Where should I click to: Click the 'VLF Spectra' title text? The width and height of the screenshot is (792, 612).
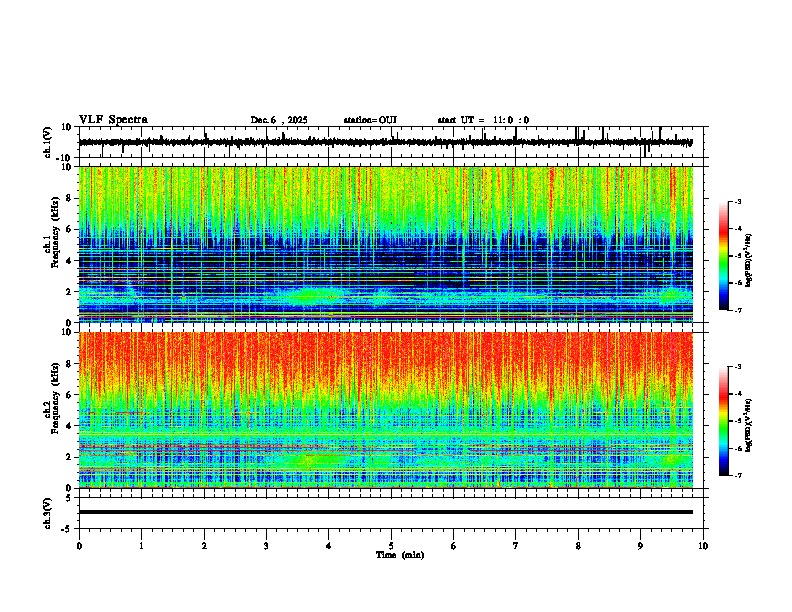[x=113, y=120]
